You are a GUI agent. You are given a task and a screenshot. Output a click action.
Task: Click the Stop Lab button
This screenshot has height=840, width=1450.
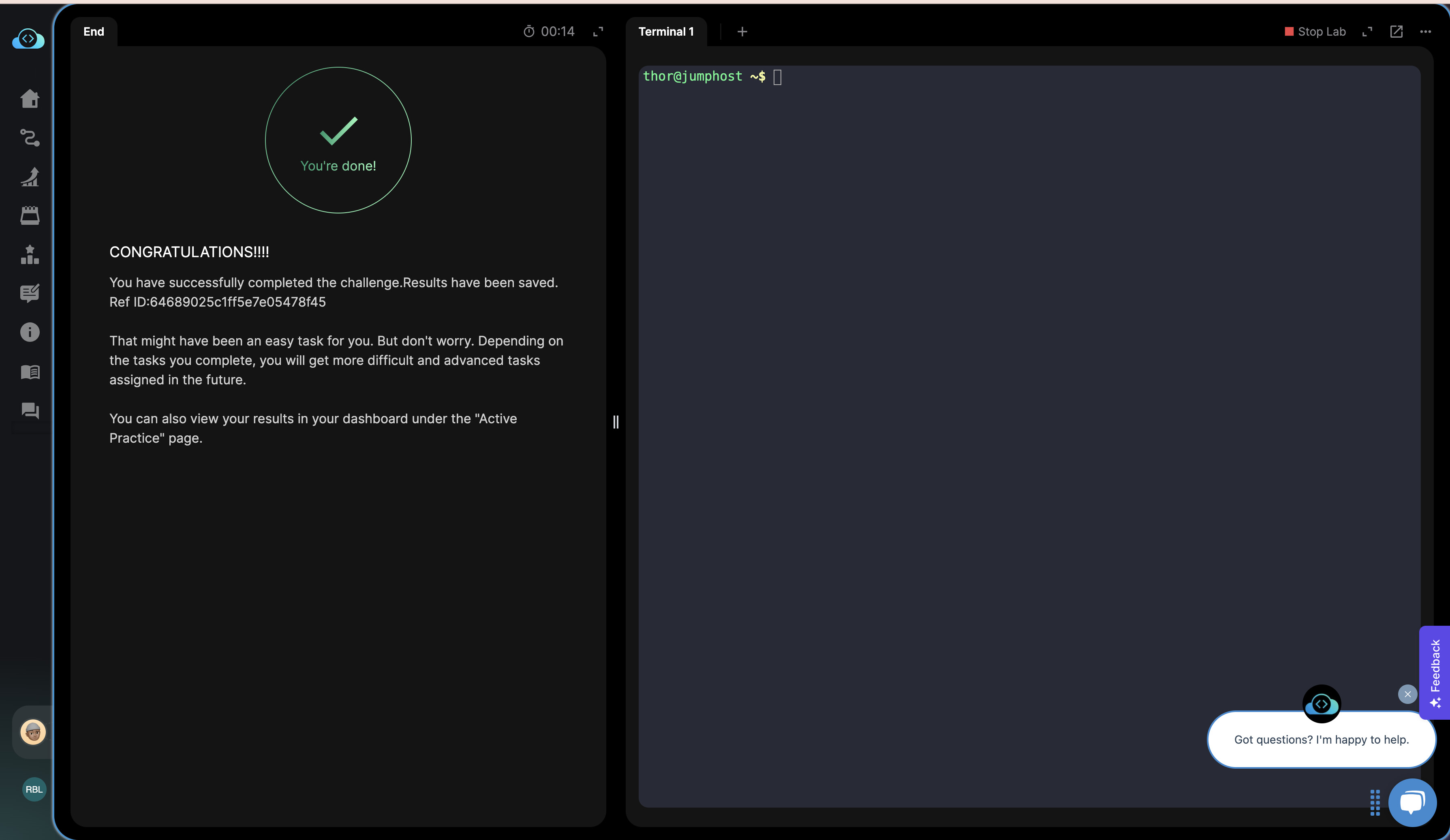(1315, 32)
